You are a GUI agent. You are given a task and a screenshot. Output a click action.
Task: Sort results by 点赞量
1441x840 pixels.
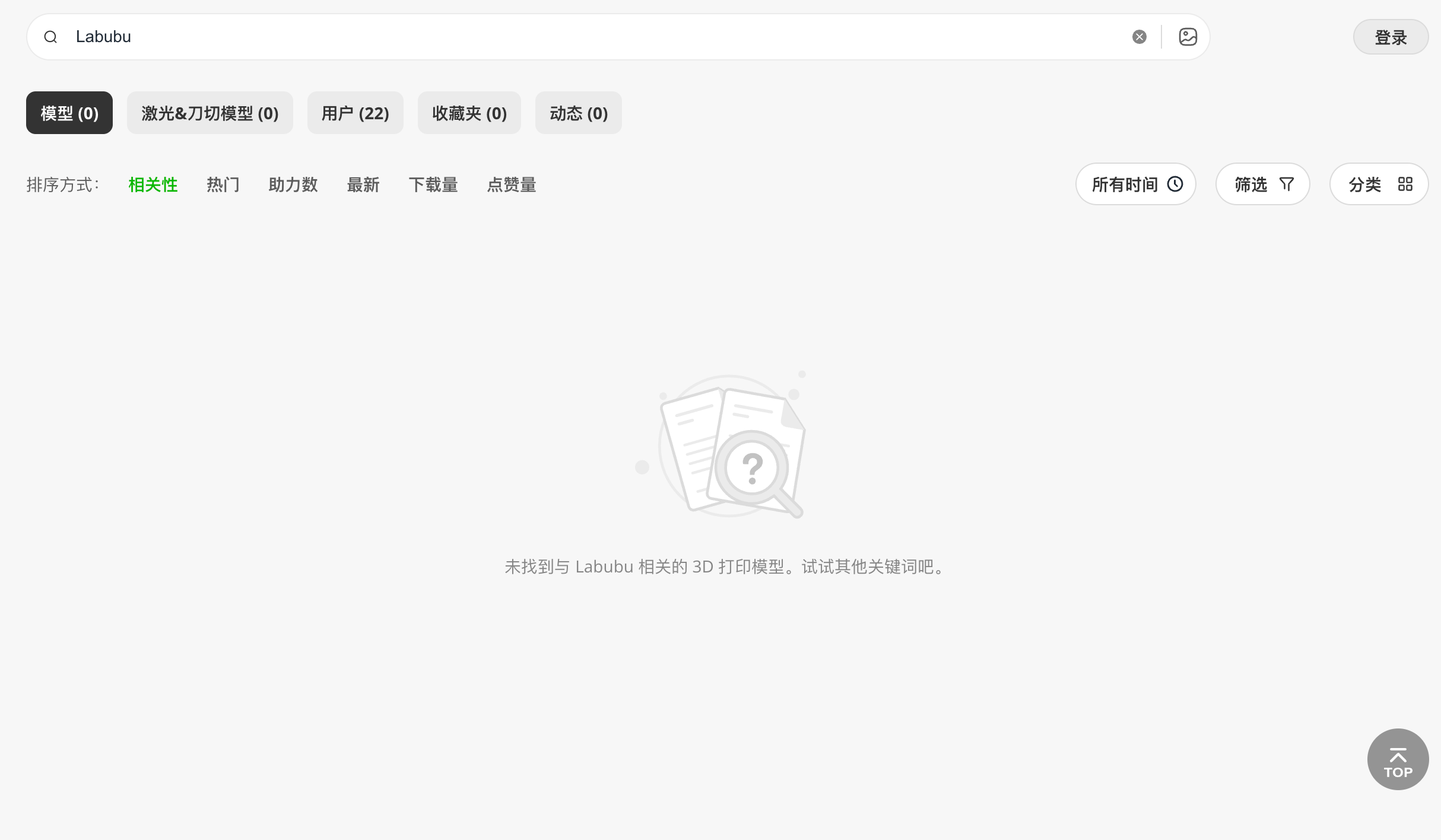point(512,185)
